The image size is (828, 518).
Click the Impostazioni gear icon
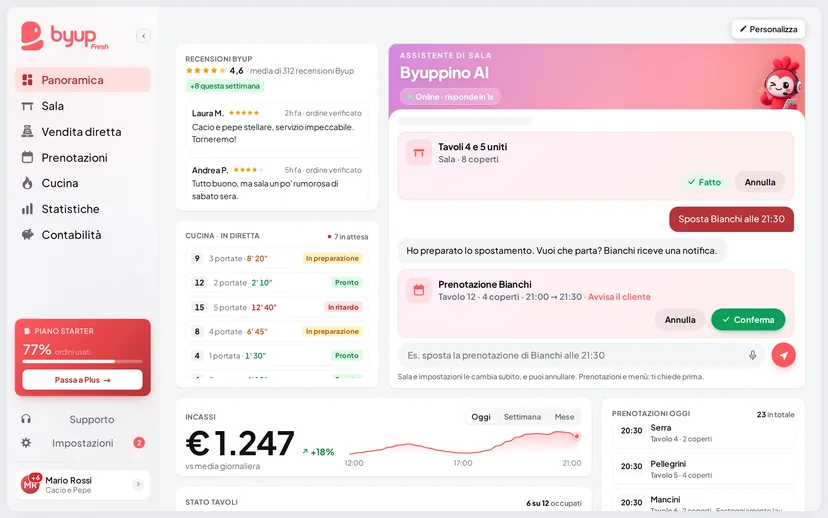point(26,442)
